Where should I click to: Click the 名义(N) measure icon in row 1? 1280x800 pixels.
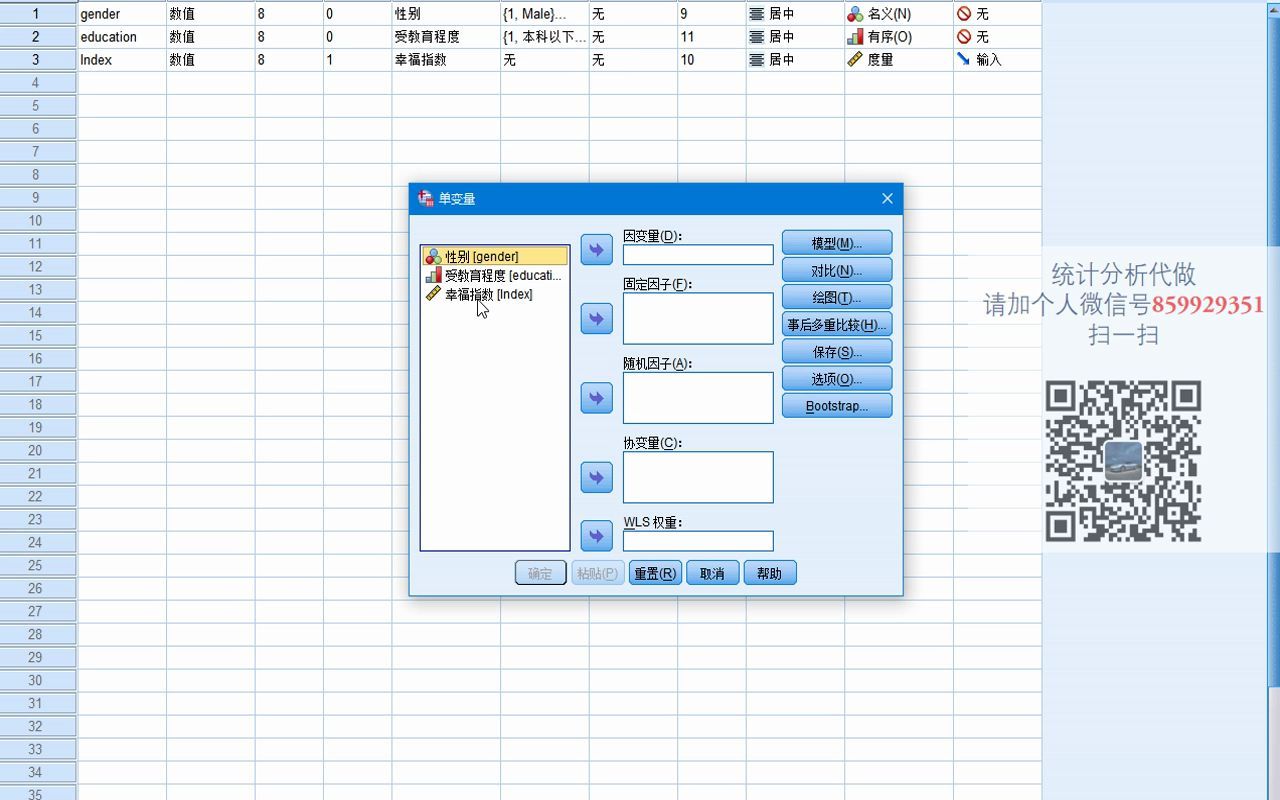click(x=855, y=14)
